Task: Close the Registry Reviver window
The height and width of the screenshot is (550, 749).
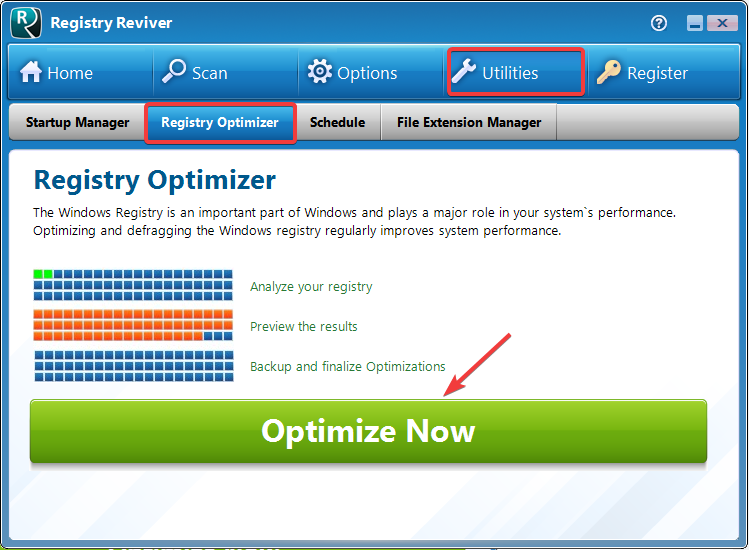Action: (722, 23)
